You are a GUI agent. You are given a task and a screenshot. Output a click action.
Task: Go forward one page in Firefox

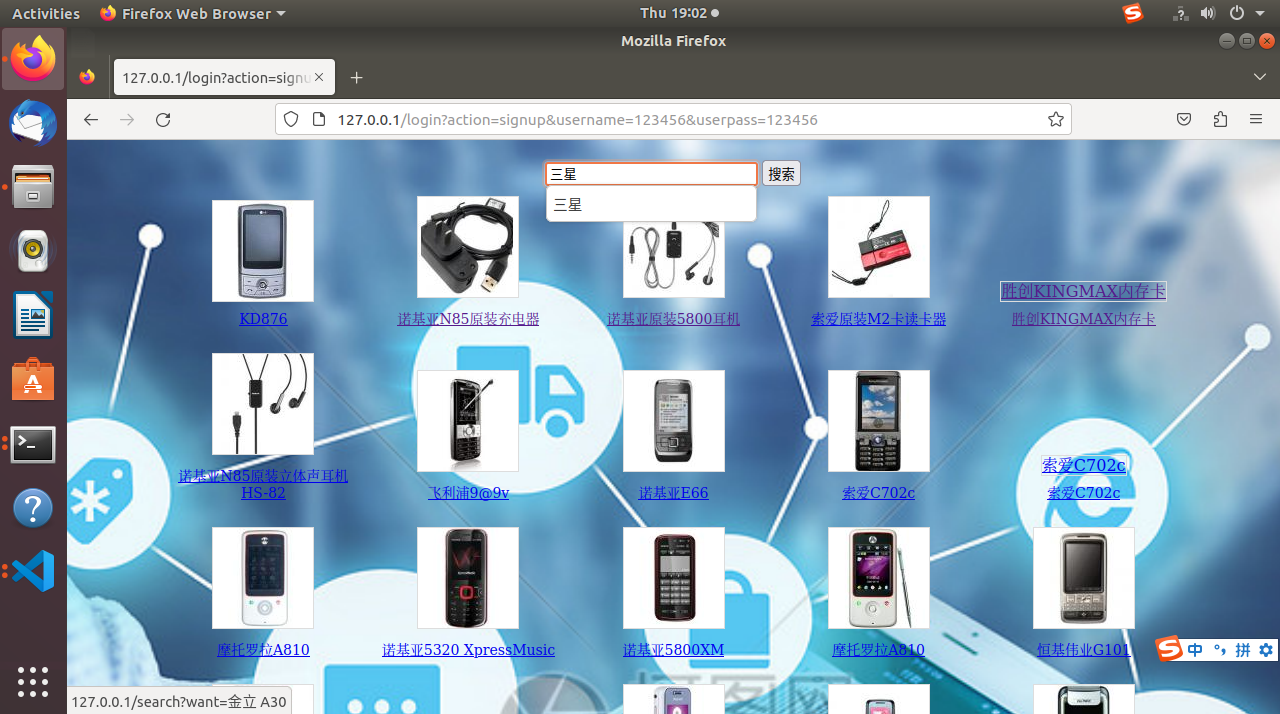[x=127, y=120]
